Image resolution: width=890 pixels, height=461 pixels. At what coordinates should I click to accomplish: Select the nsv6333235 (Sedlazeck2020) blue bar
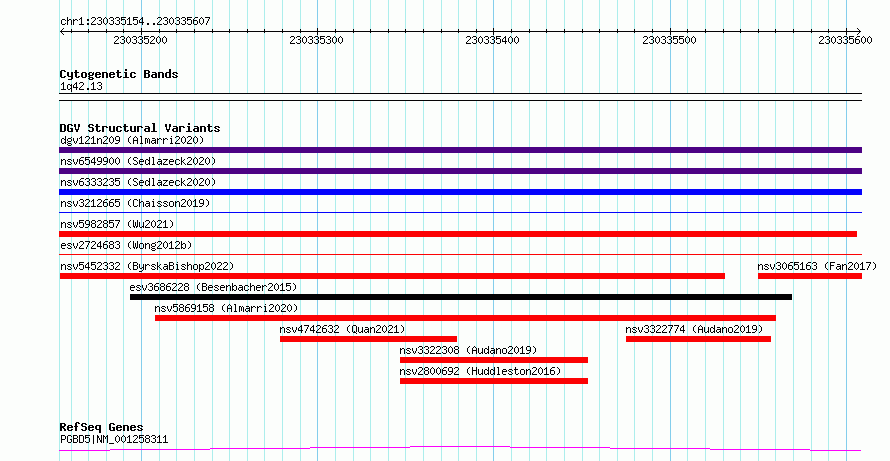coord(460,192)
